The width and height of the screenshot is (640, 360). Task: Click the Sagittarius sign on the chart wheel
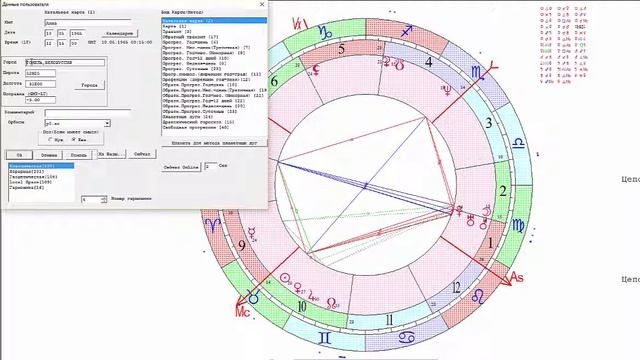coord(407,30)
